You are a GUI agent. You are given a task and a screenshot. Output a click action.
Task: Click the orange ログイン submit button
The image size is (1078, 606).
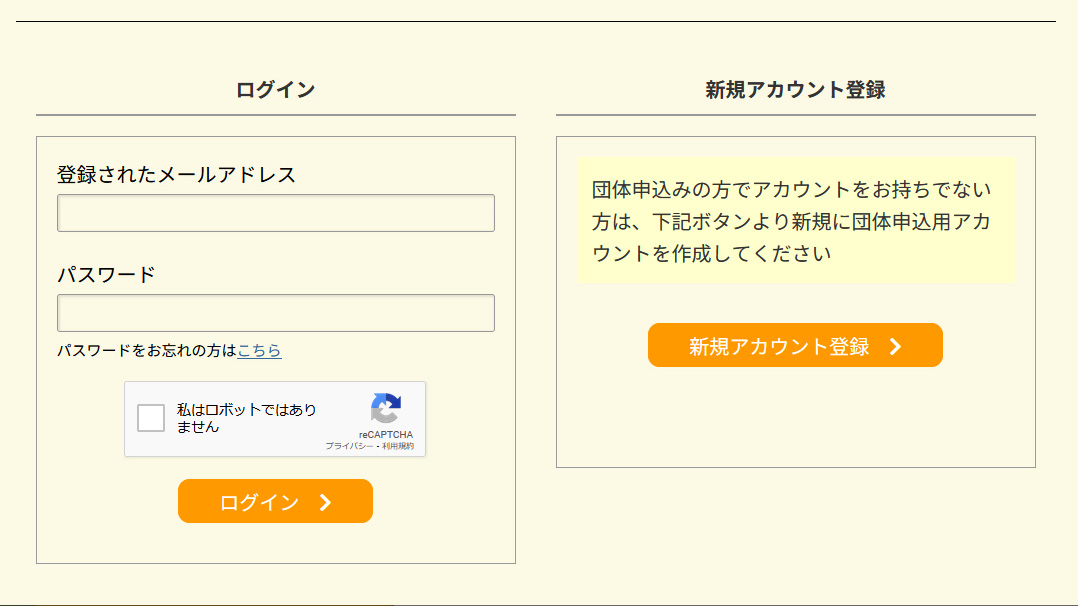[x=275, y=501]
